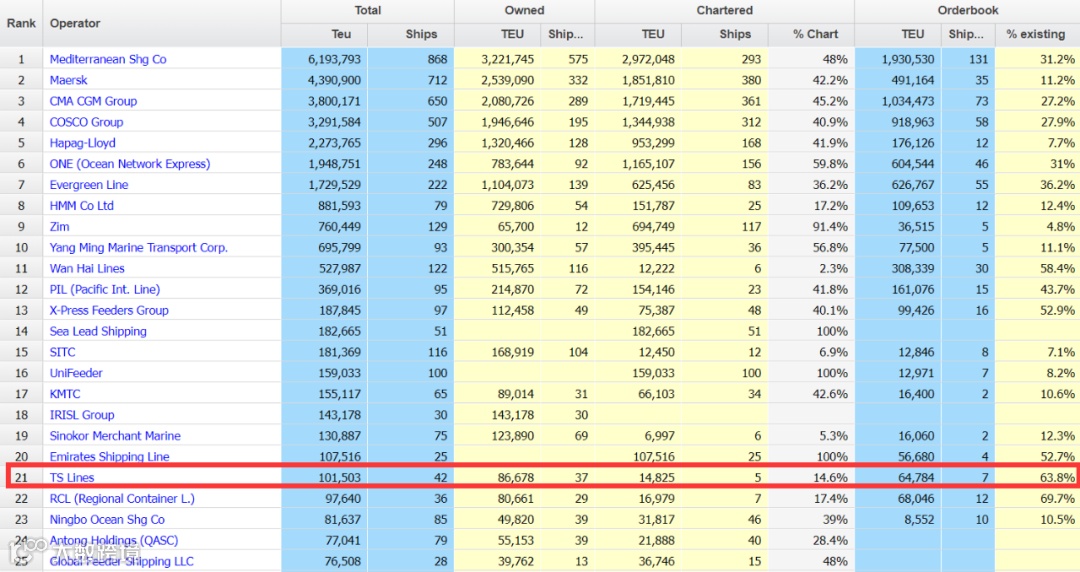Open the HMM Co Ltd link
Screen dimensions: 1080x572
81,205
